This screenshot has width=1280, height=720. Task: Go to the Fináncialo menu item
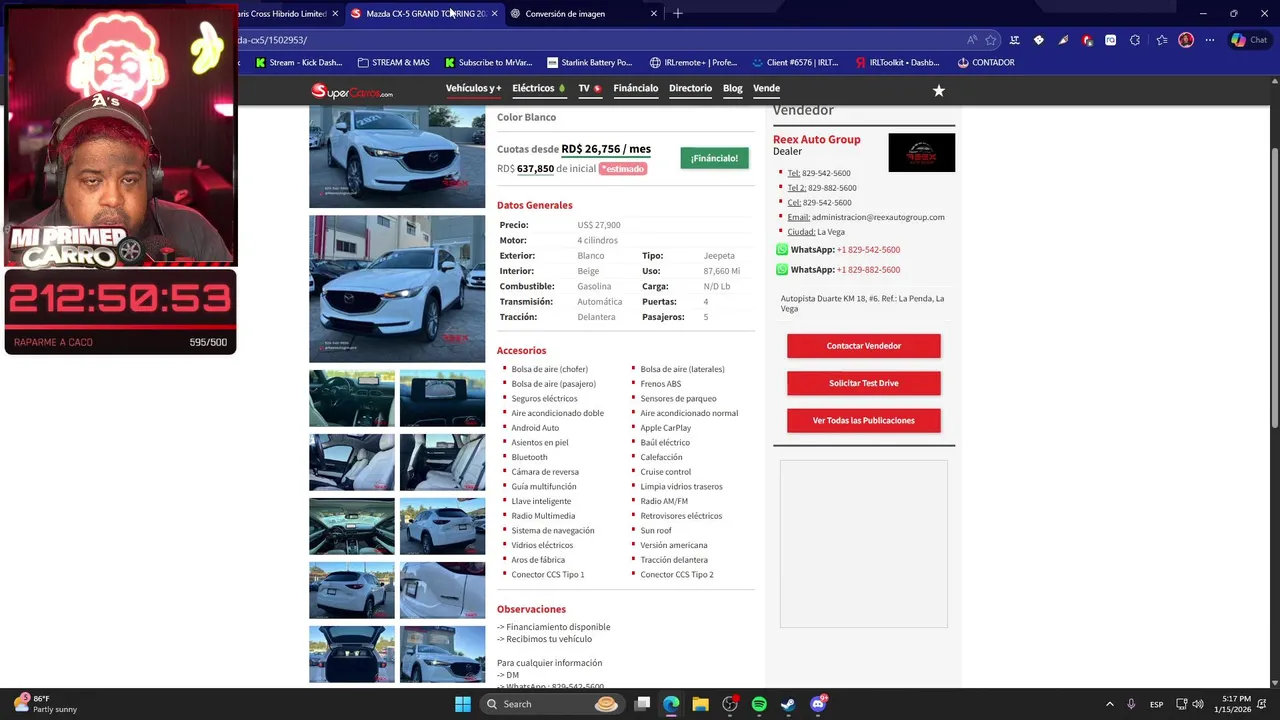coord(636,88)
